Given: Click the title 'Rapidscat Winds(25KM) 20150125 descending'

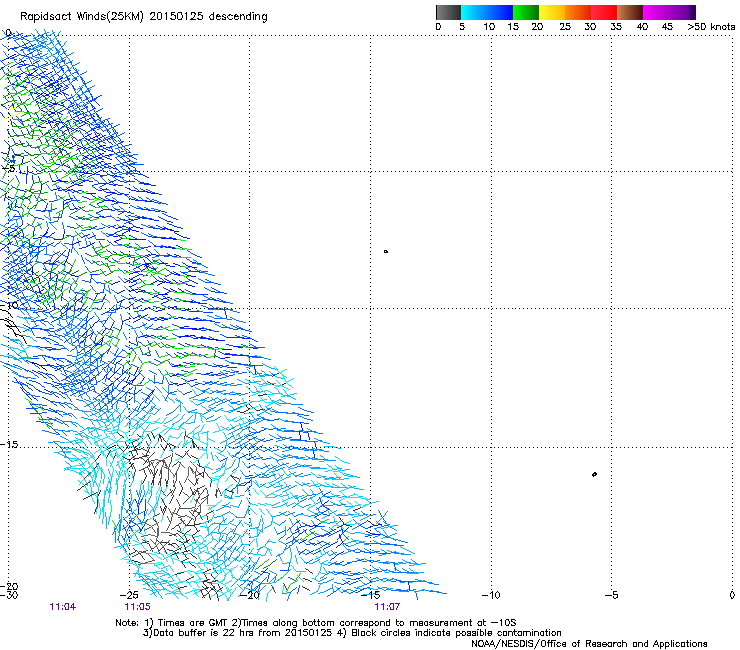Looking at the screenshot, I should click(x=143, y=17).
